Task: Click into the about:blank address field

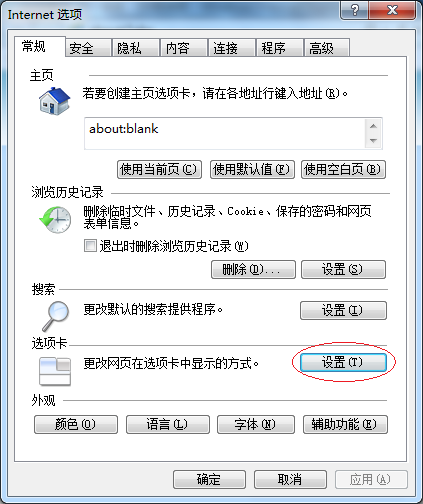Action: 225,133
